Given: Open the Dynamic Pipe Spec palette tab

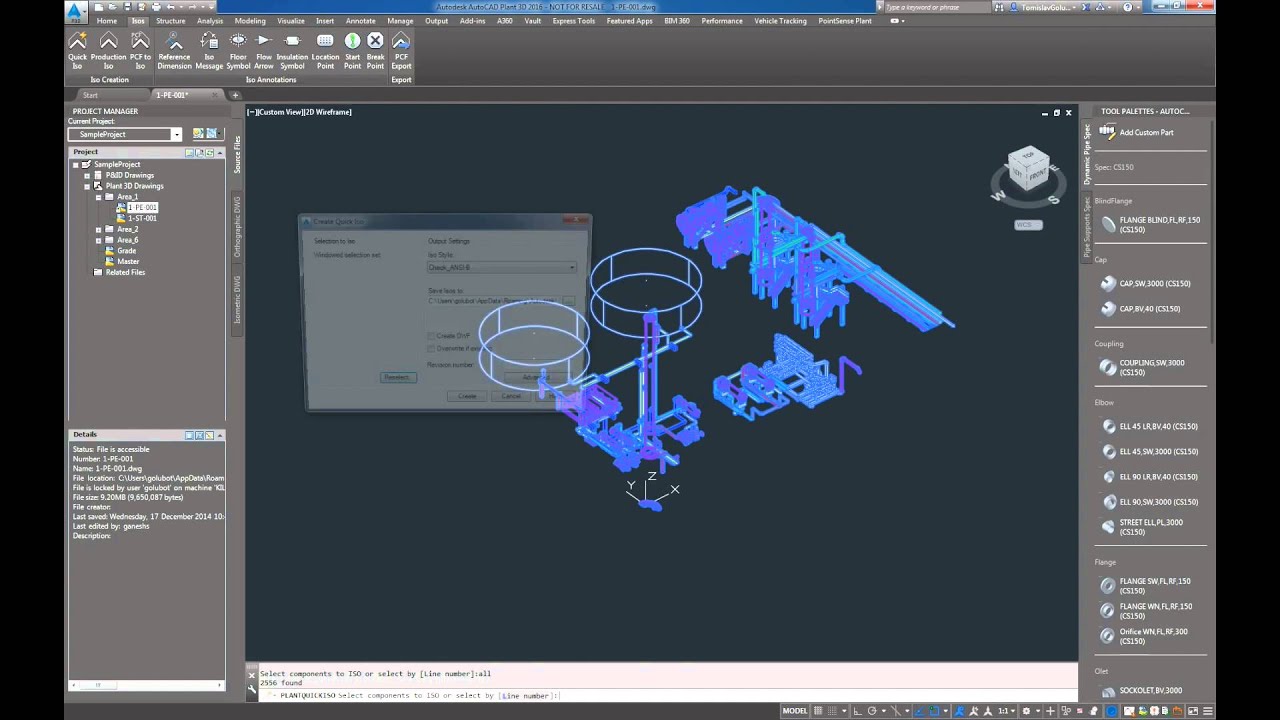Looking at the screenshot, I should coord(1087,155).
